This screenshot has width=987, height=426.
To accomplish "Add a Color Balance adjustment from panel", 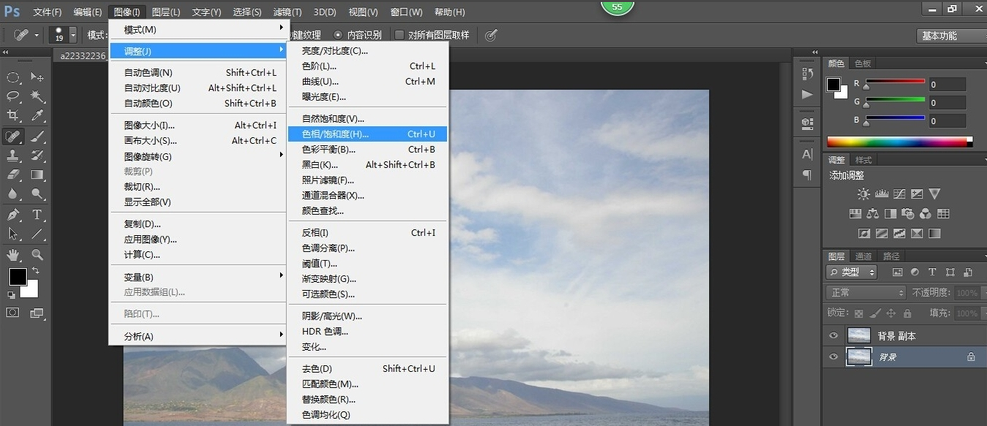I will (872, 213).
